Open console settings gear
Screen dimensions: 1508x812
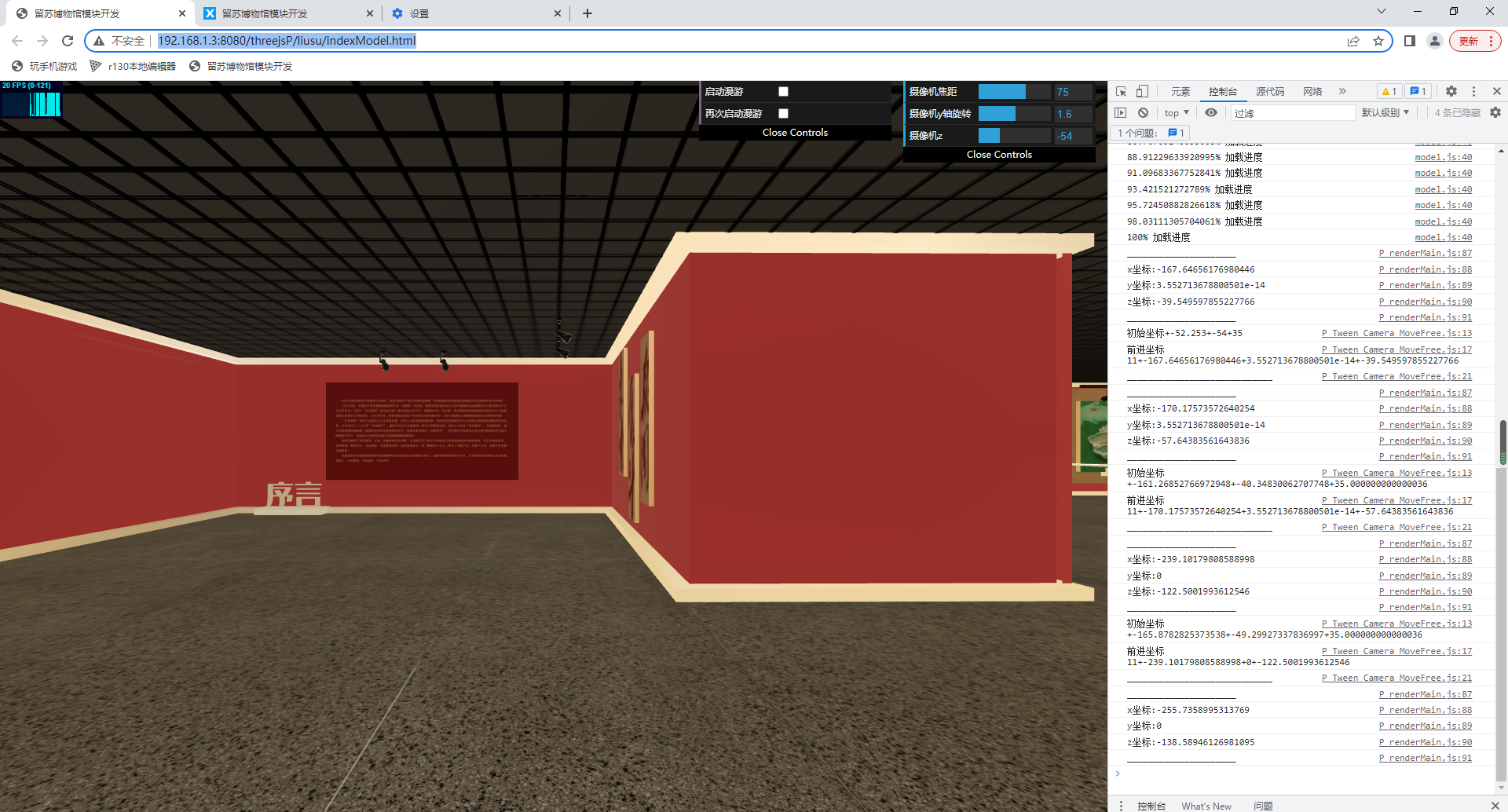tap(1495, 113)
